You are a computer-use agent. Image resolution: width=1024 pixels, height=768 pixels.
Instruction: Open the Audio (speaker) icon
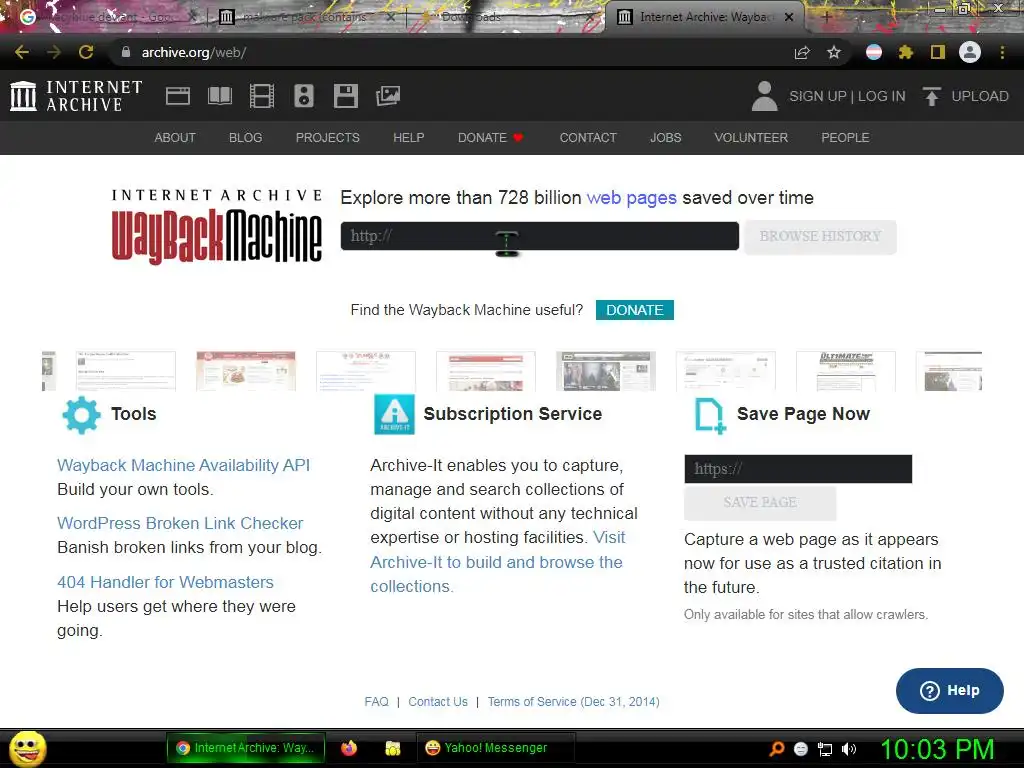tap(304, 96)
